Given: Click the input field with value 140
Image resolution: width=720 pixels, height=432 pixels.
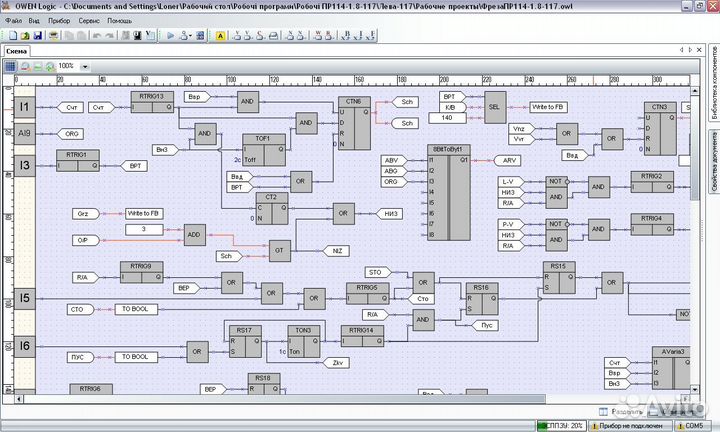Looking at the screenshot, I should (448, 118).
